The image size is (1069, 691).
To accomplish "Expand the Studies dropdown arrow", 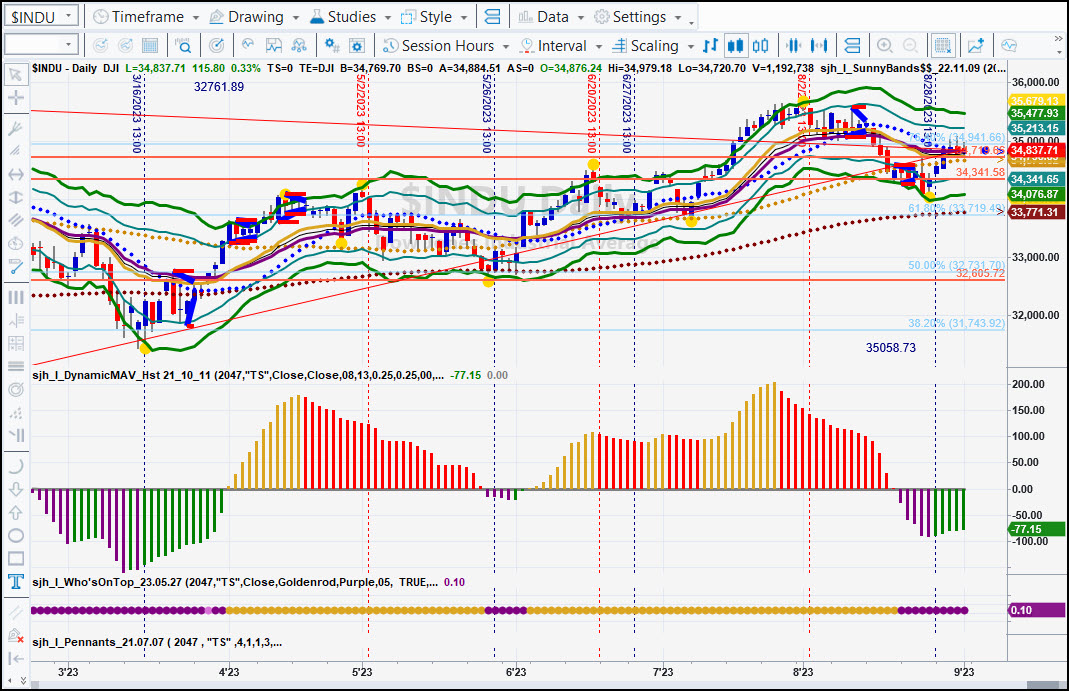I will coord(388,17).
